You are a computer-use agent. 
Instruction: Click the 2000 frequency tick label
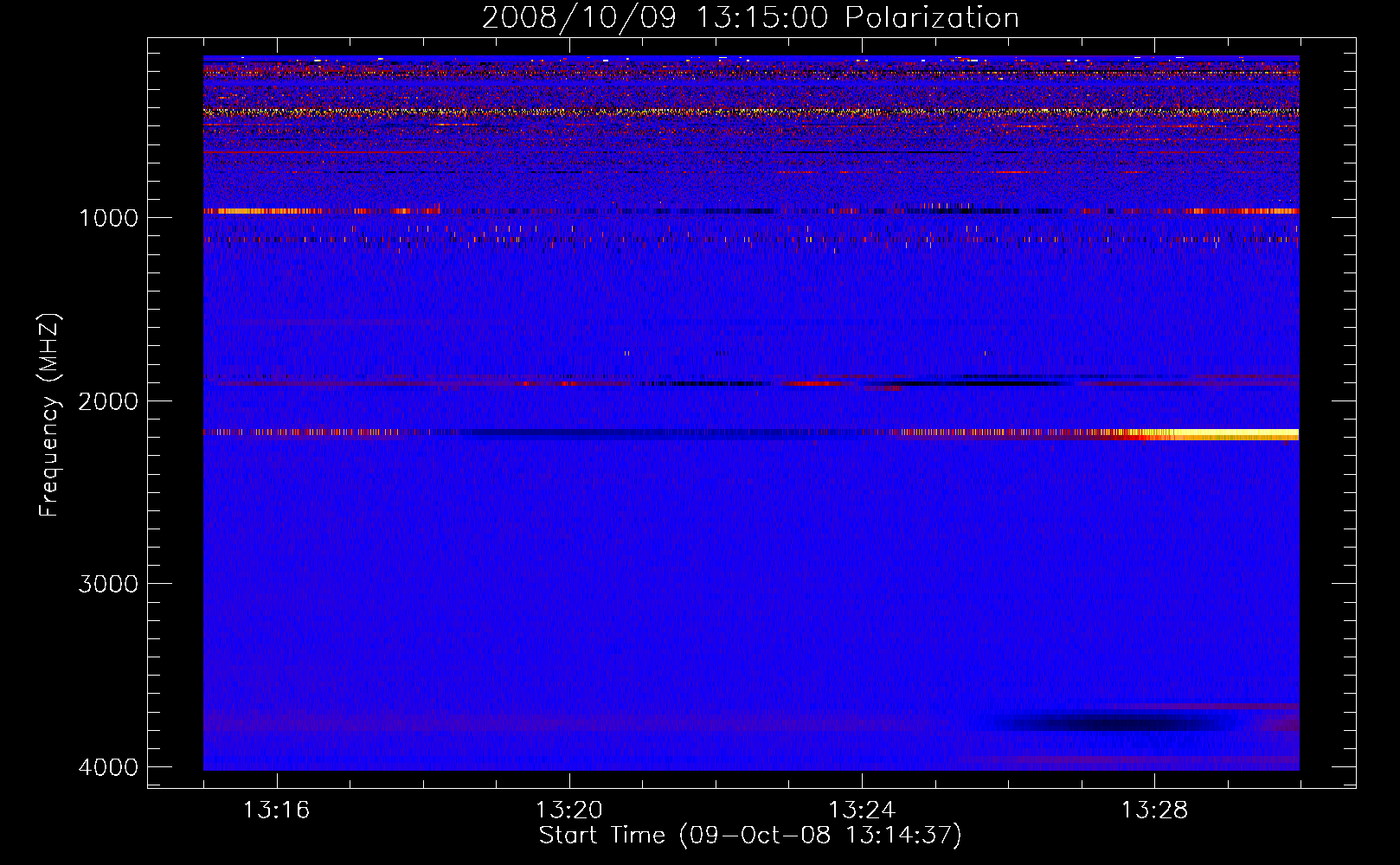(x=108, y=401)
